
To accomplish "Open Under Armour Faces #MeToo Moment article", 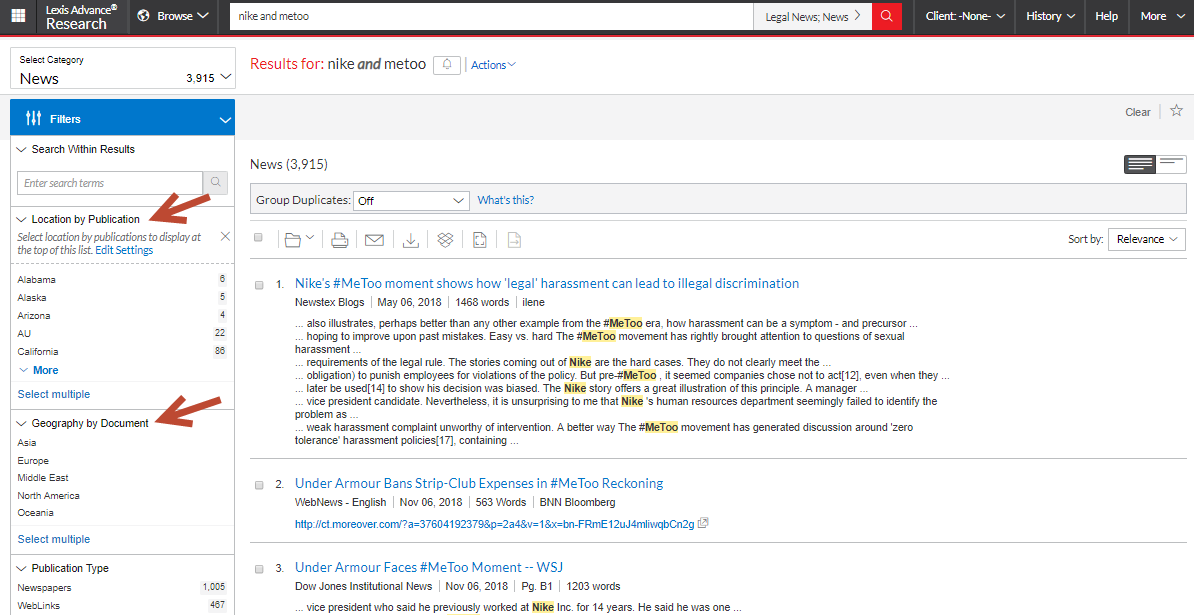I will point(429,567).
